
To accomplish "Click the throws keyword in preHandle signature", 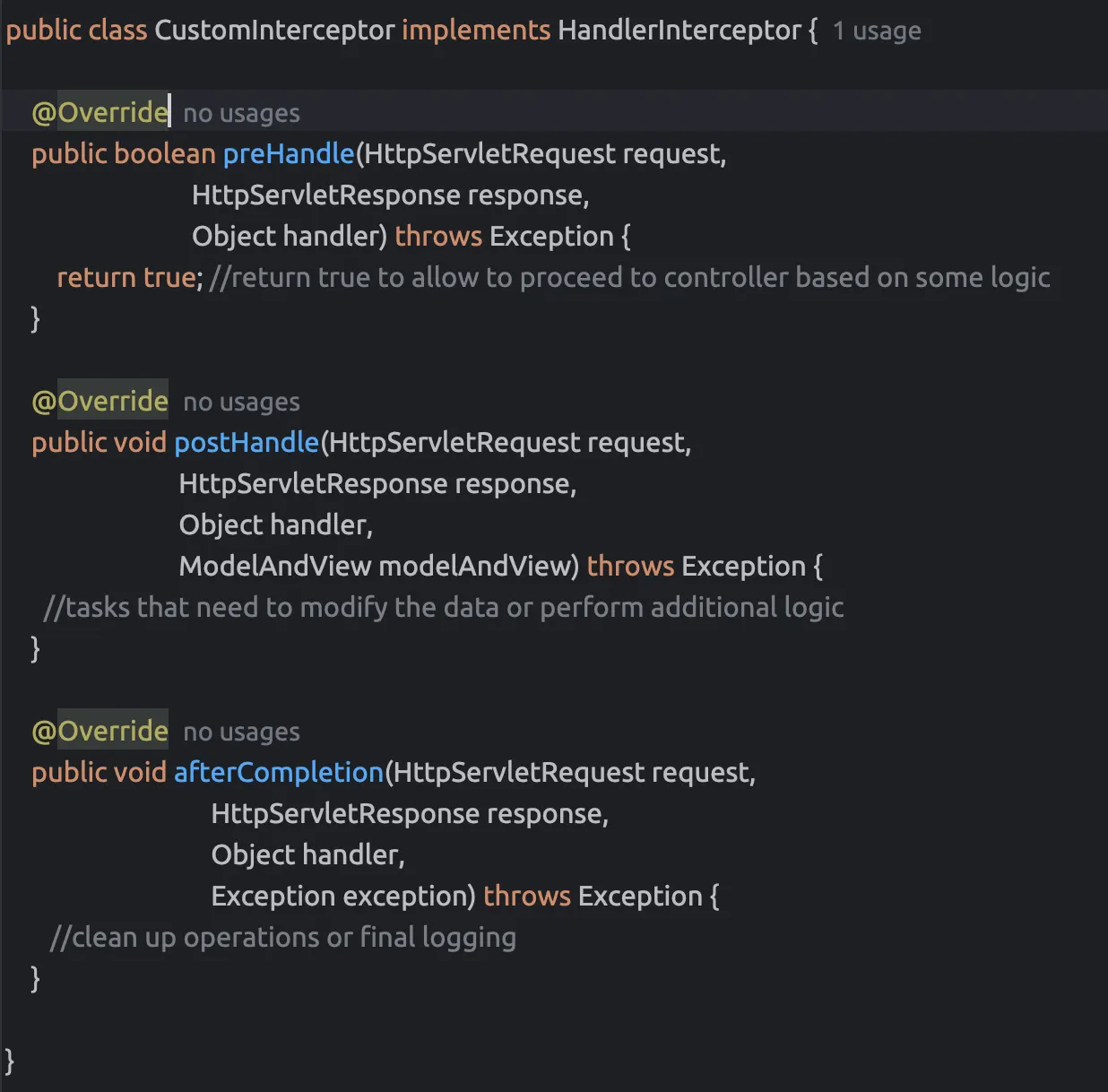I will [x=438, y=235].
